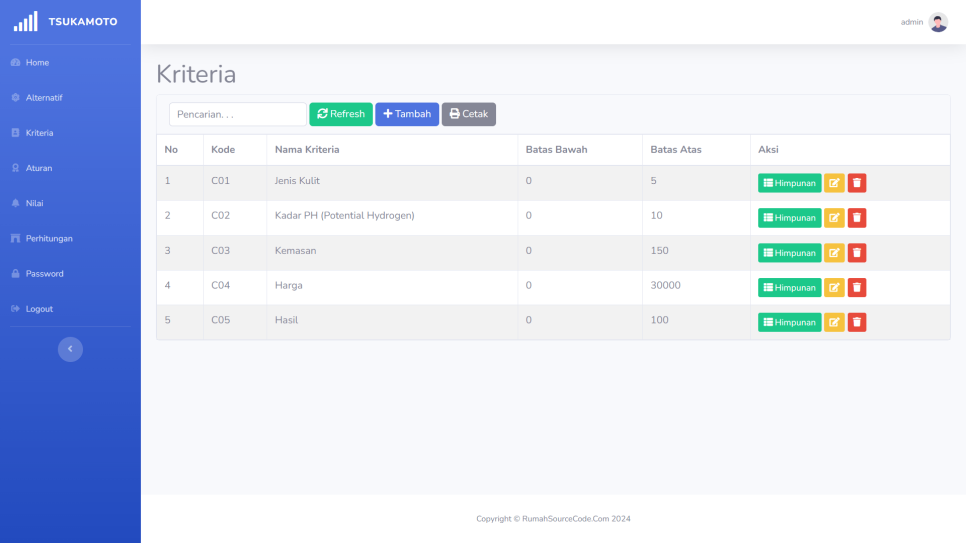Click the delete trash icon for Kemasan row
Viewport: 966px width, 543px height.
point(857,253)
